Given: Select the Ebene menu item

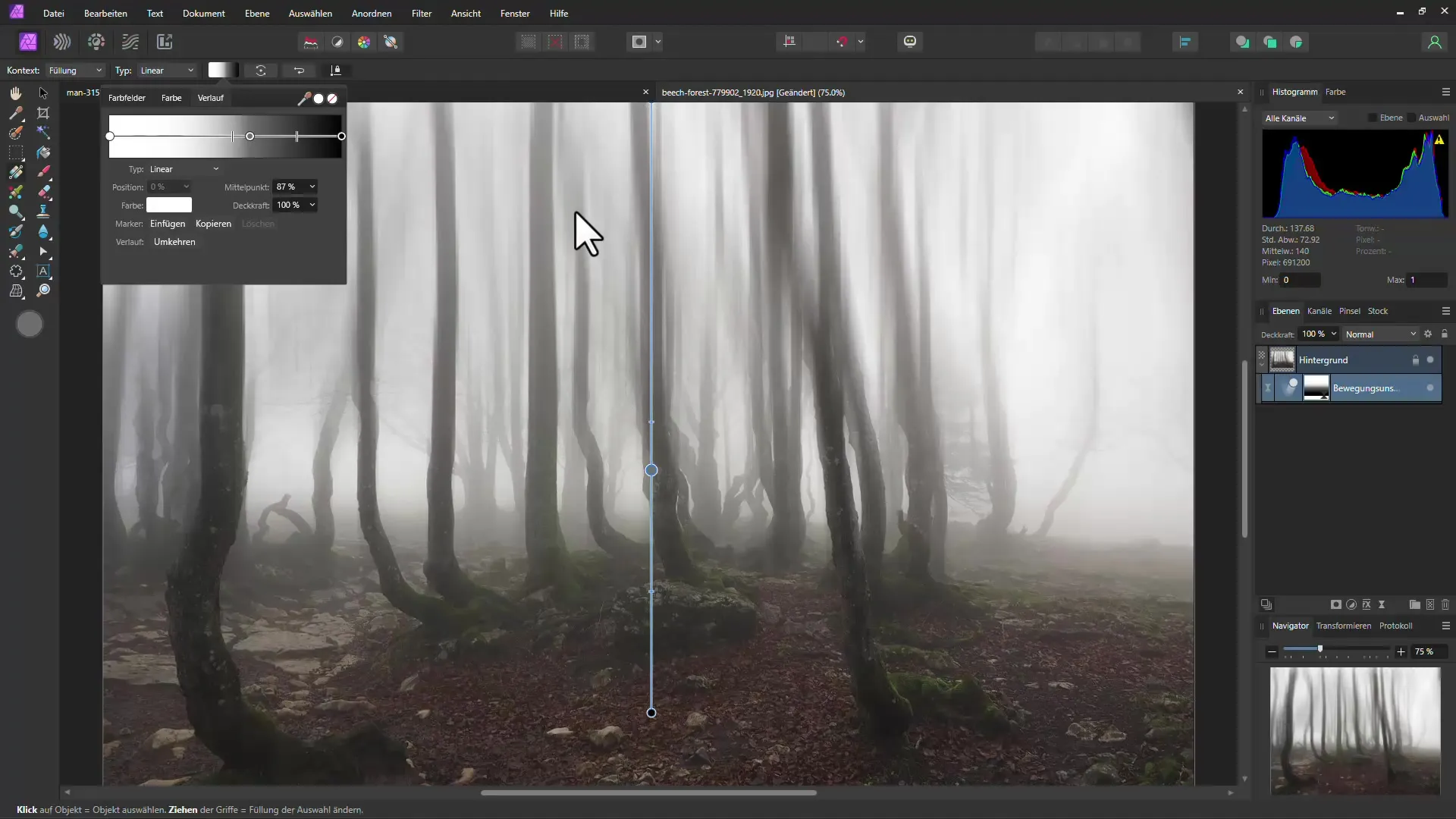Looking at the screenshot, I should tap(256, 13).
